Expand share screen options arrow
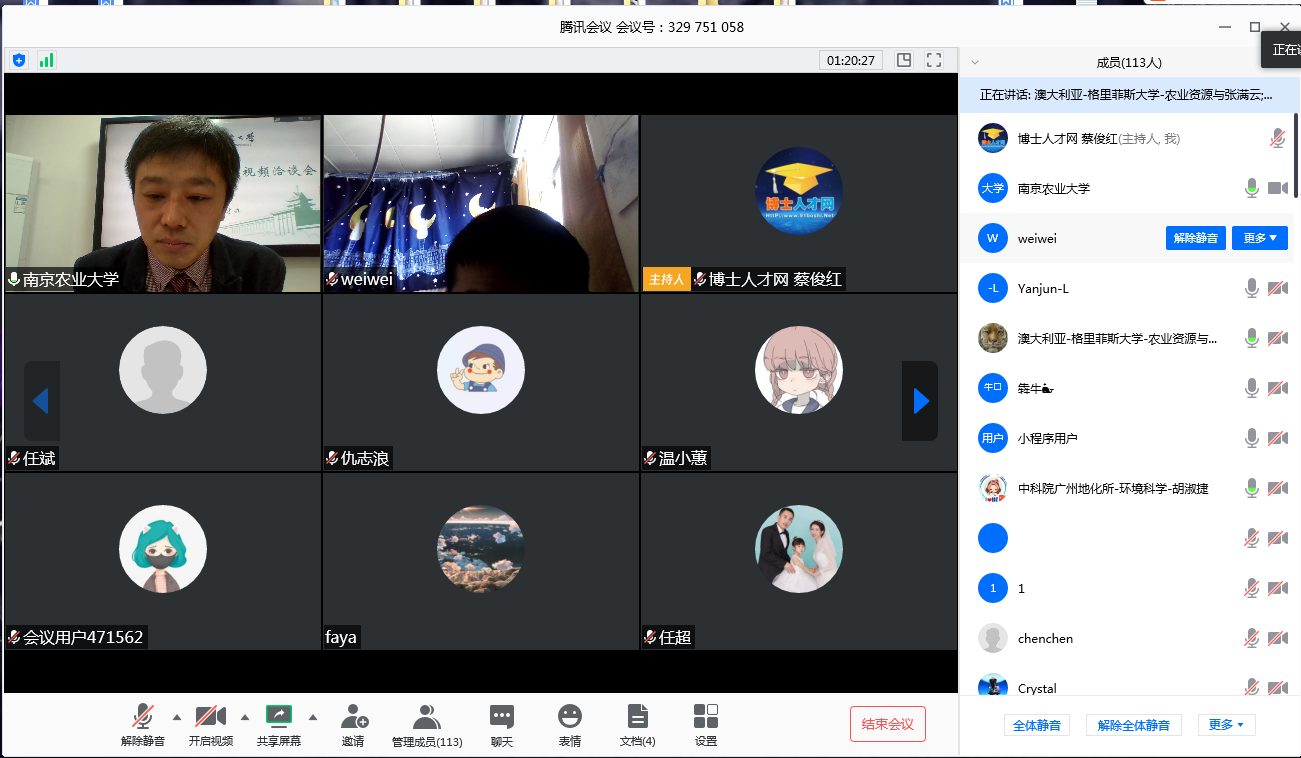 (312, 717)
